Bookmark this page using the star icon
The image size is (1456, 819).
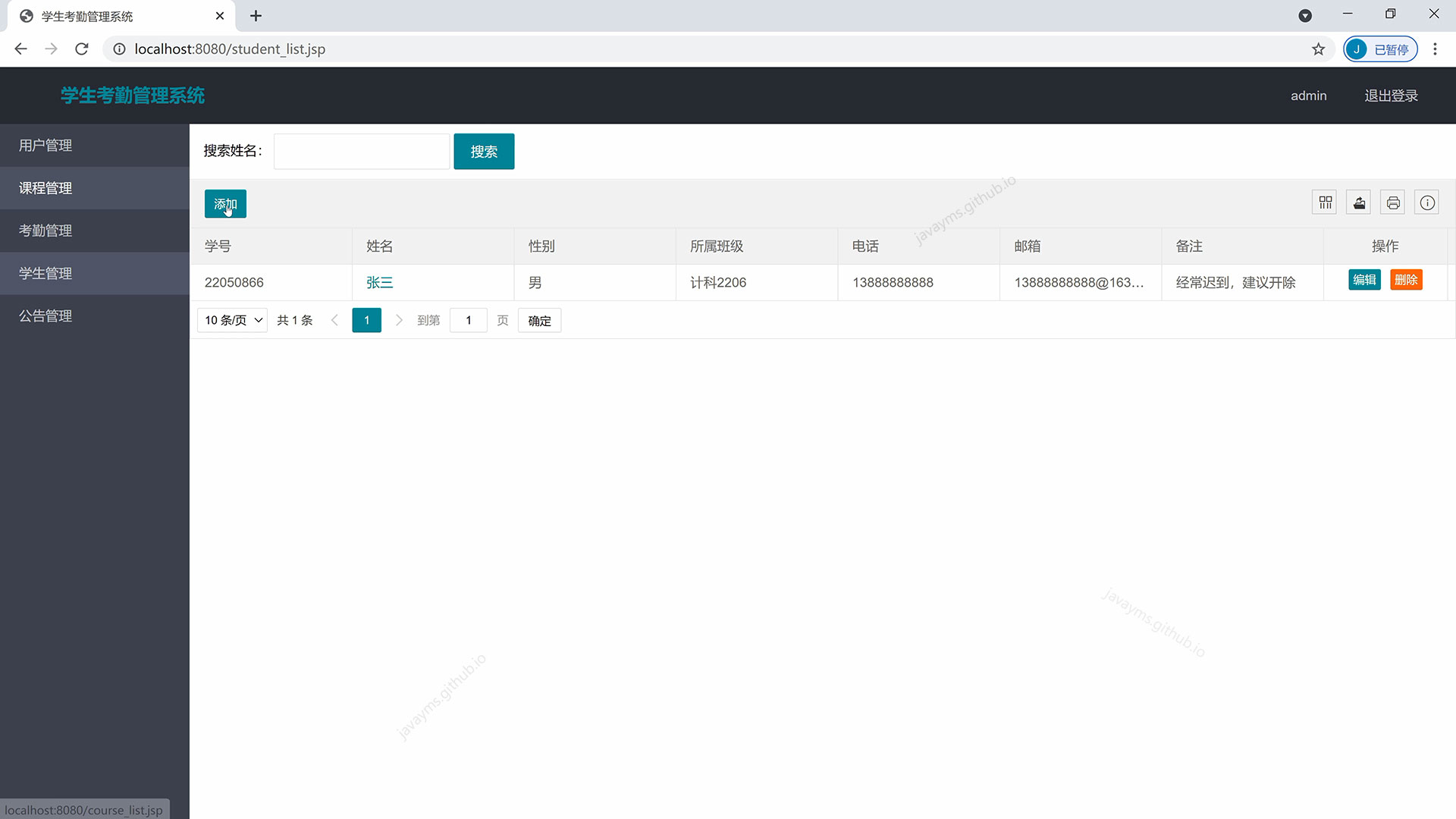1319,49
